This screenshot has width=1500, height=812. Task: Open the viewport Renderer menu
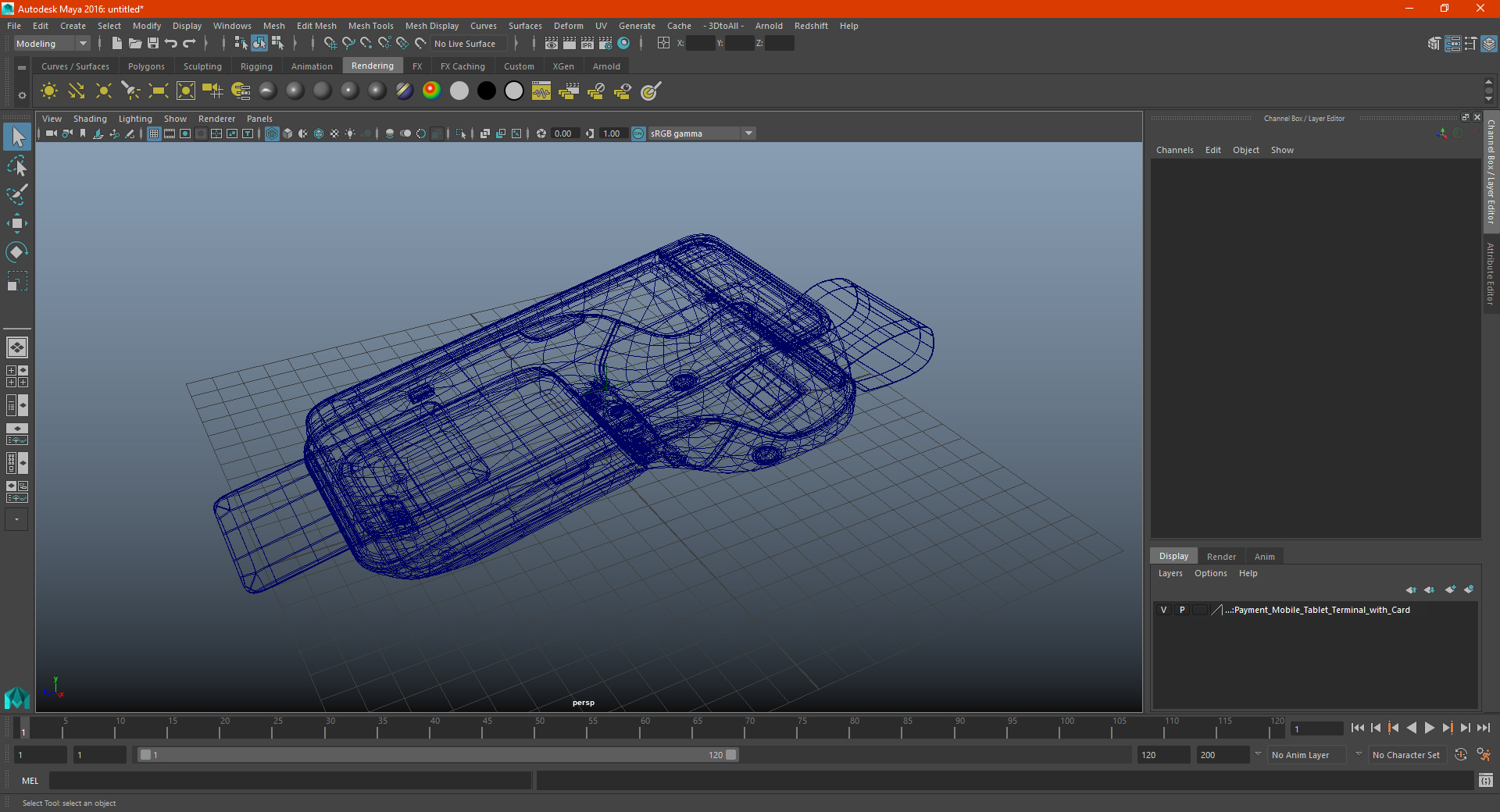(216, 119)
